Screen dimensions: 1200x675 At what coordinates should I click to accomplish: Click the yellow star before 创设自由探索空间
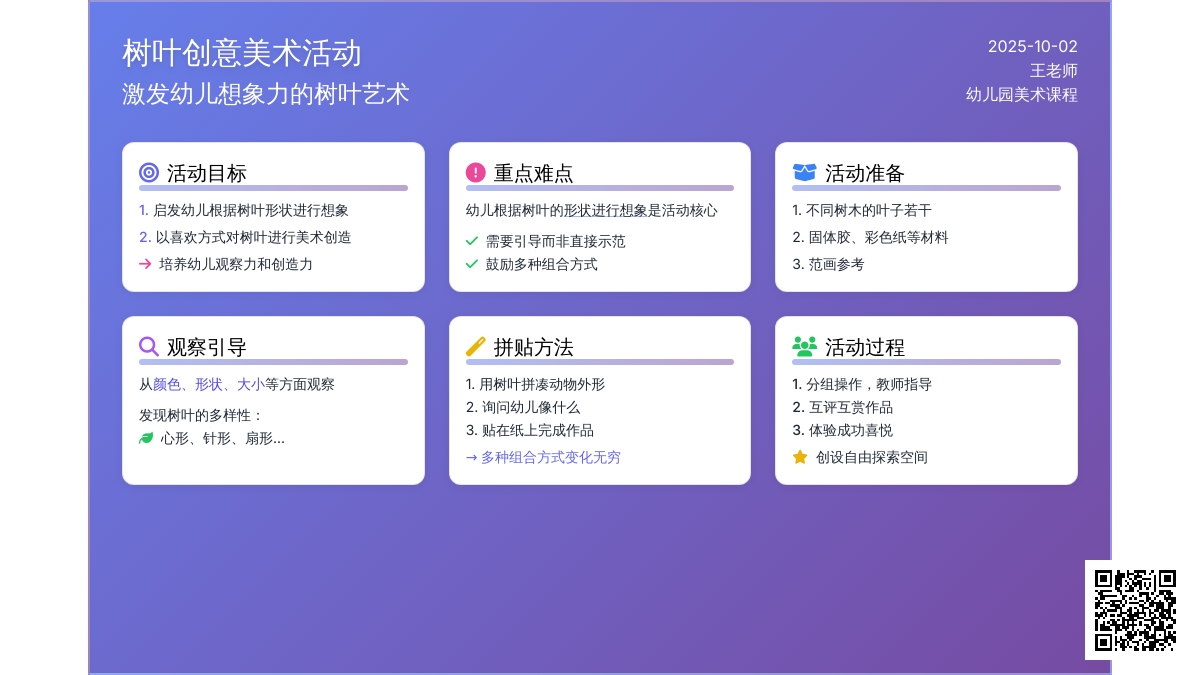pos(800,457)
